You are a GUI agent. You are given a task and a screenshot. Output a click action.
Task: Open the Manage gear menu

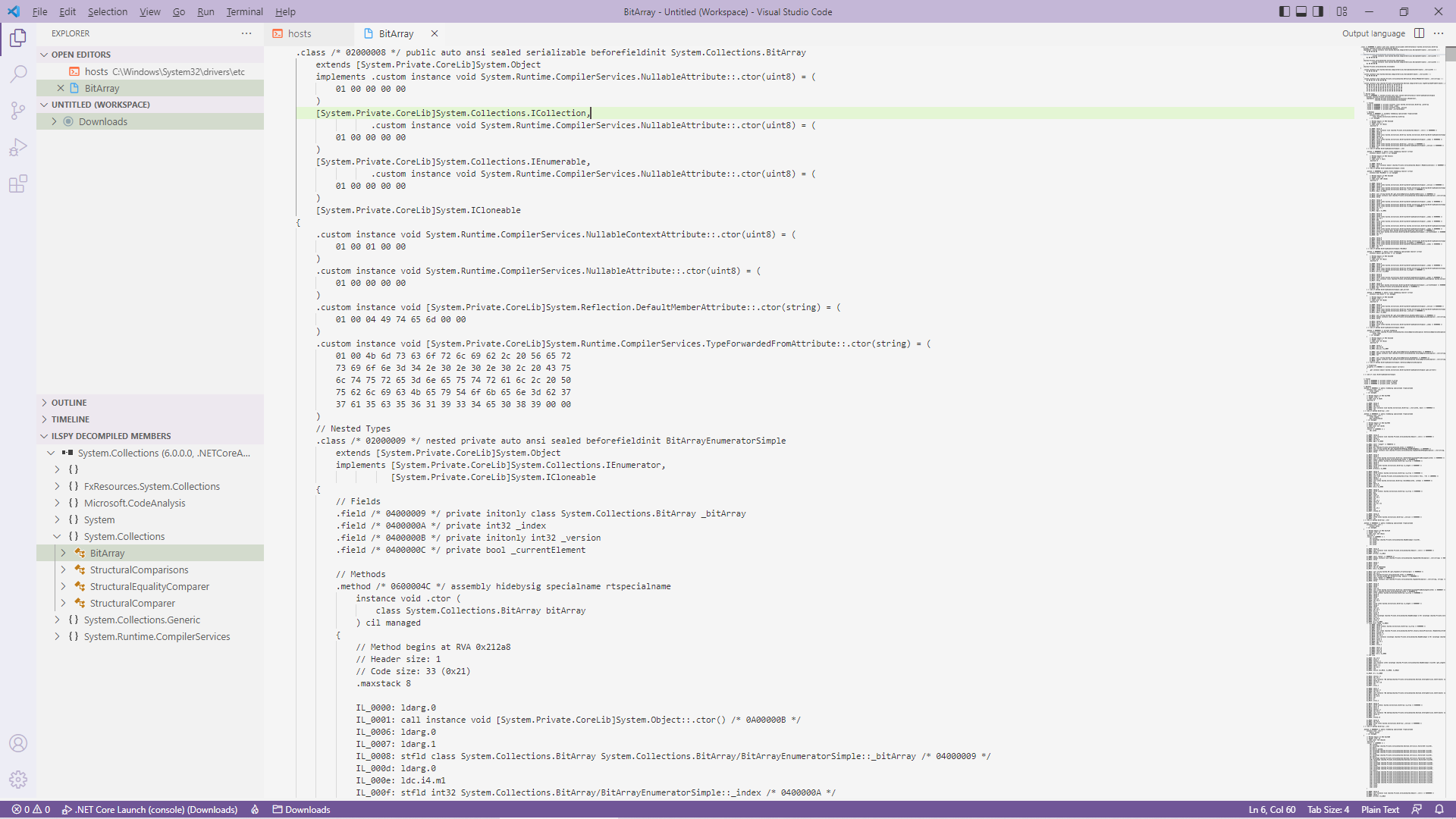click(x=18, y=780)
